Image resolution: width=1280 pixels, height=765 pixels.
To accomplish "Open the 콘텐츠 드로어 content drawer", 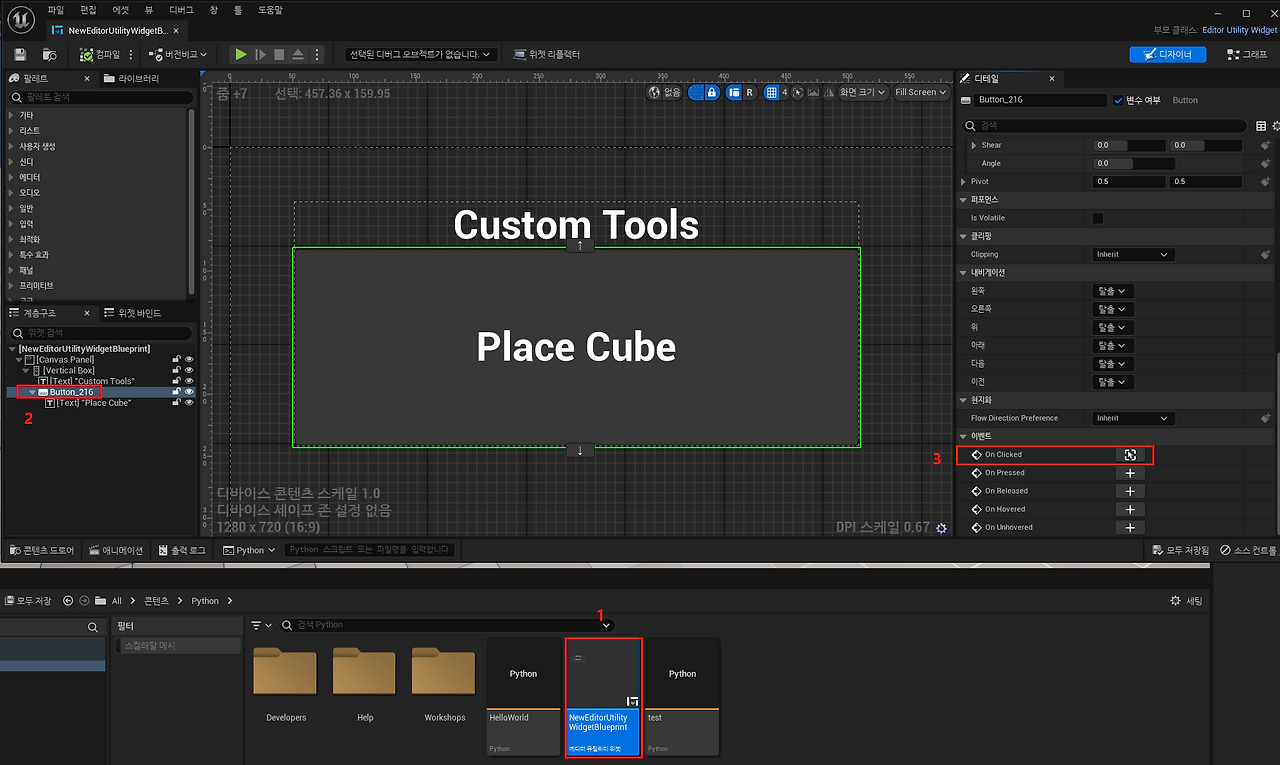I will pyautogui.click(x=45, y=549).
